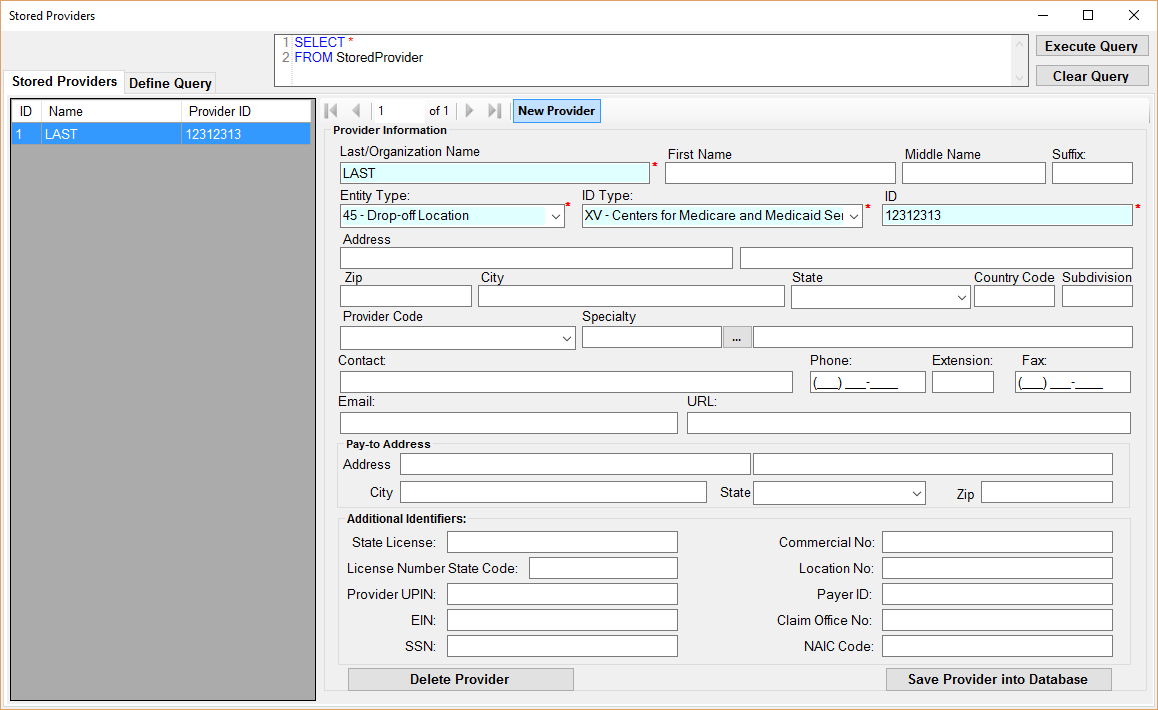Expand the State dropdown in Provider Information
Image resolution: width=1158 pixels, height=710 pixels.
[x=961, y=297]
